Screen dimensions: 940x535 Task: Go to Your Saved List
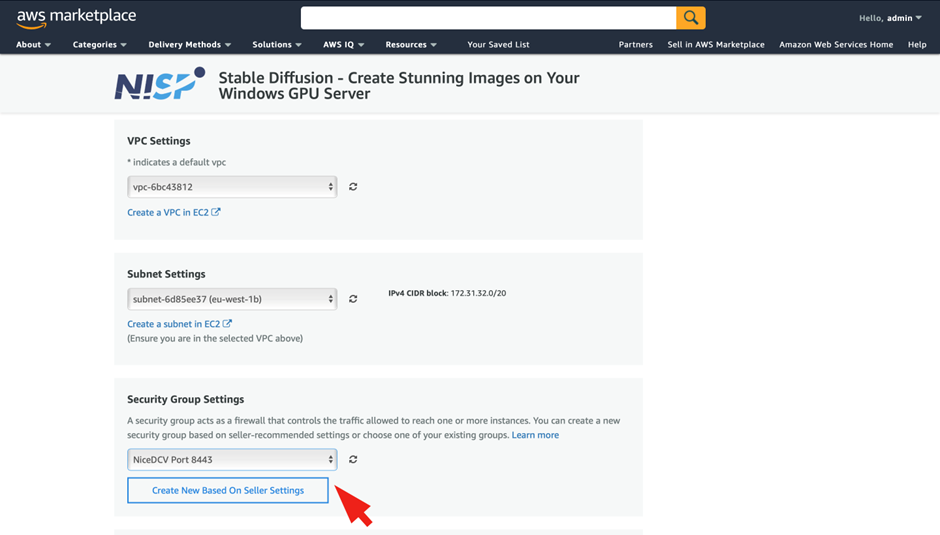point(498,44)
